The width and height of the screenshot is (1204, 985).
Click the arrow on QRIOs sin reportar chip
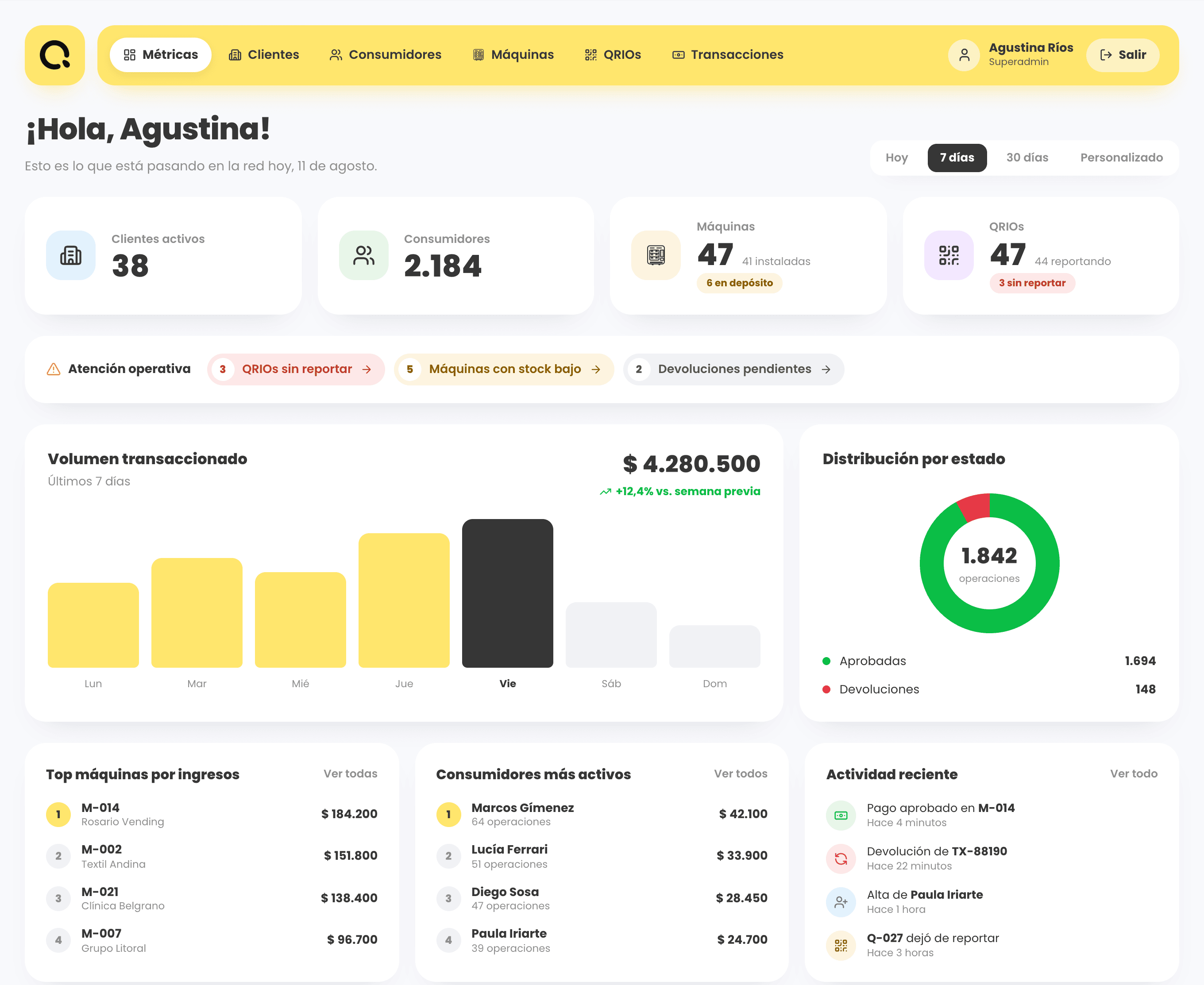[367, 369]
